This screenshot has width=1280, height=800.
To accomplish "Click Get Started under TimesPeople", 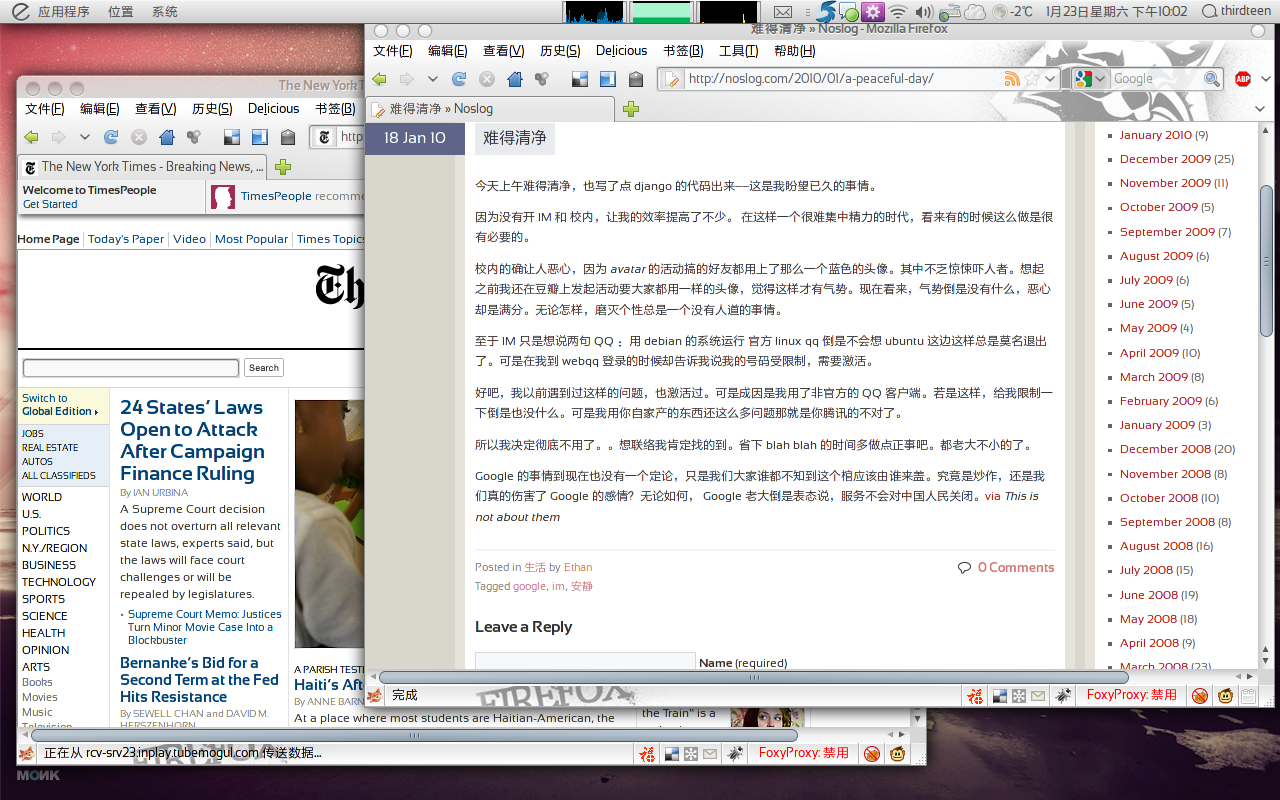I will (x=50, y=204).
